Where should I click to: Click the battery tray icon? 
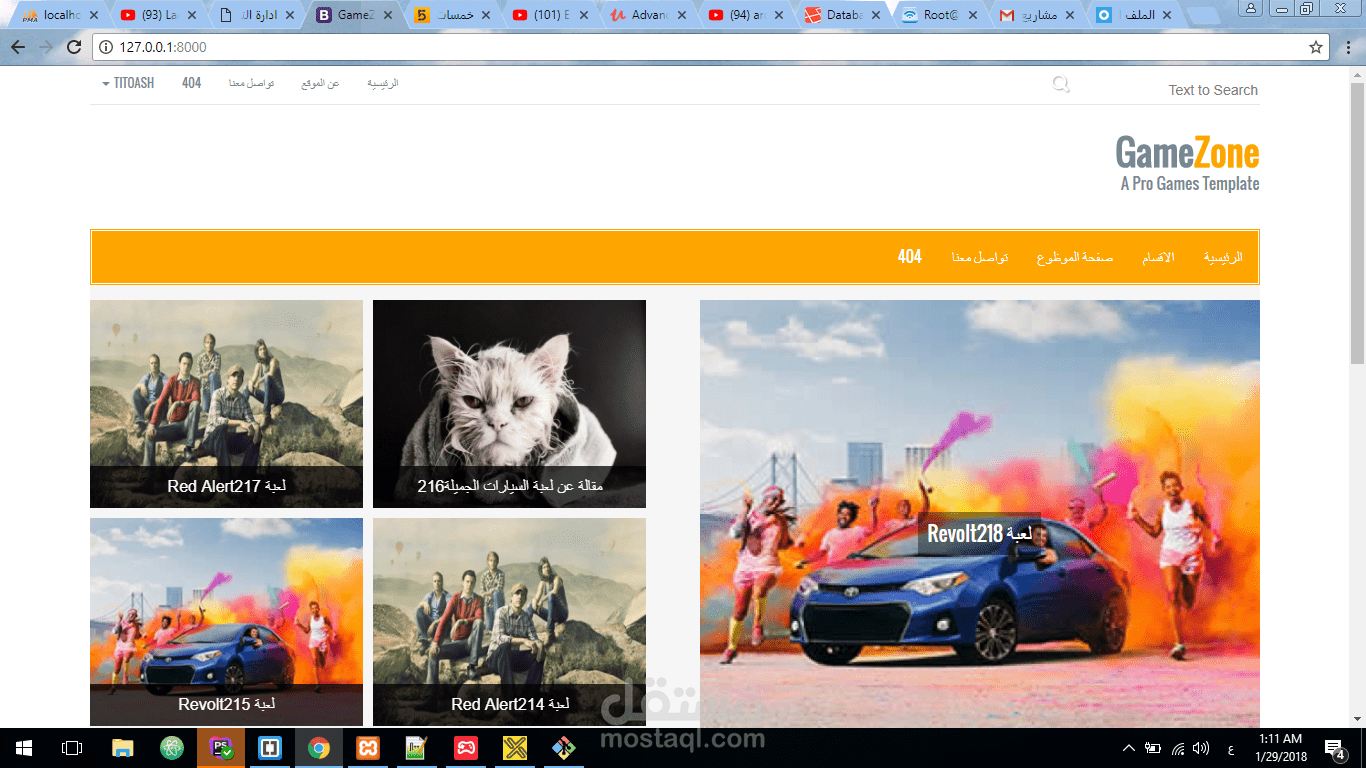[1153, 748]
